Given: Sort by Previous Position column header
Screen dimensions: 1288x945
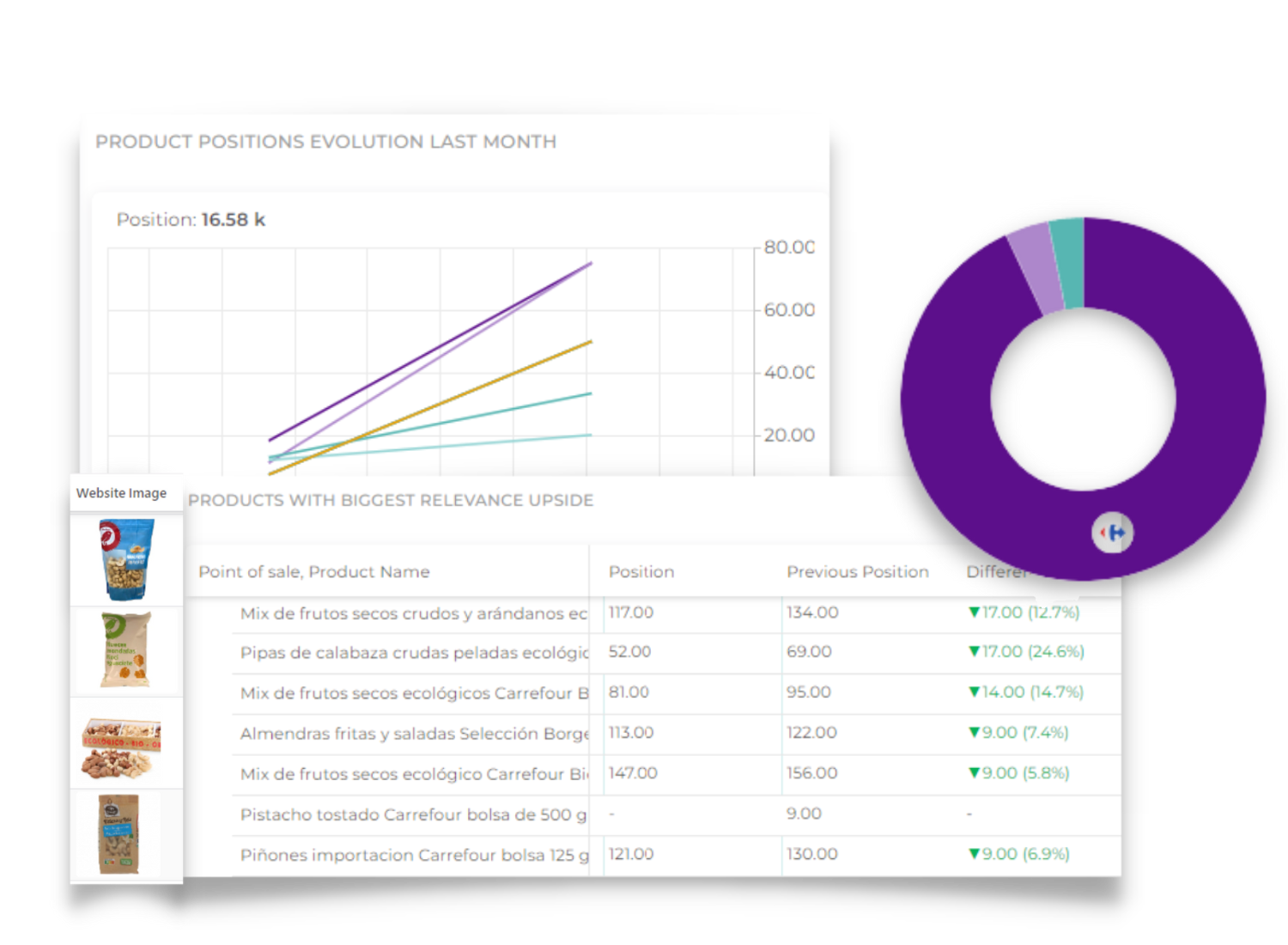Looking at the screenshot, I should pos(857,571).
